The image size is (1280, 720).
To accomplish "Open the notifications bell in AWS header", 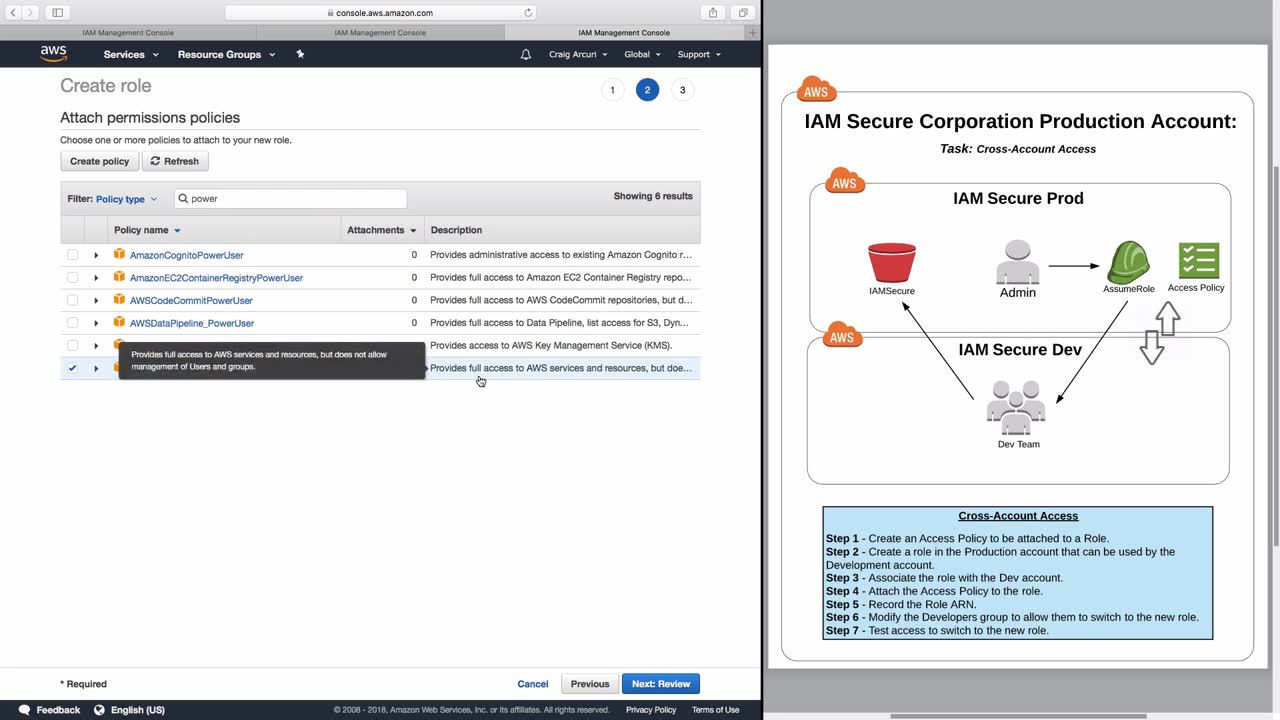I will point(526,54).
